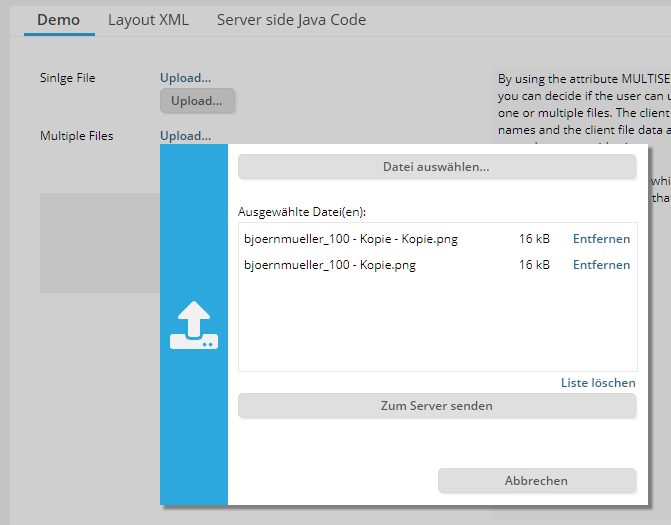Screen dimensions: 671x525
Task: Click the Sinlge File label
Action: [x=68, y=78]
